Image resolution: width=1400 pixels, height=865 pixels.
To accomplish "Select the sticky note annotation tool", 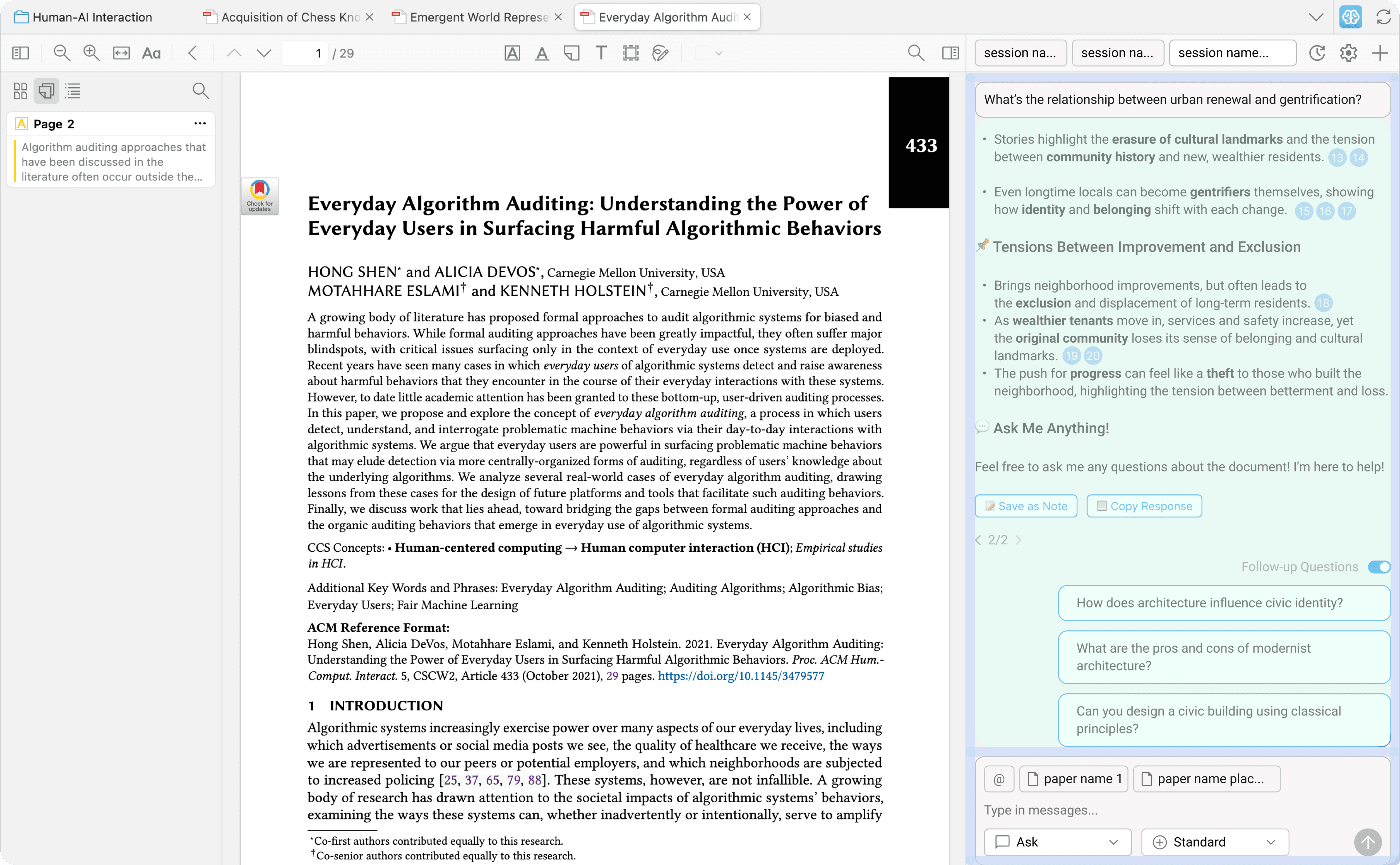I will click(571, 53).
